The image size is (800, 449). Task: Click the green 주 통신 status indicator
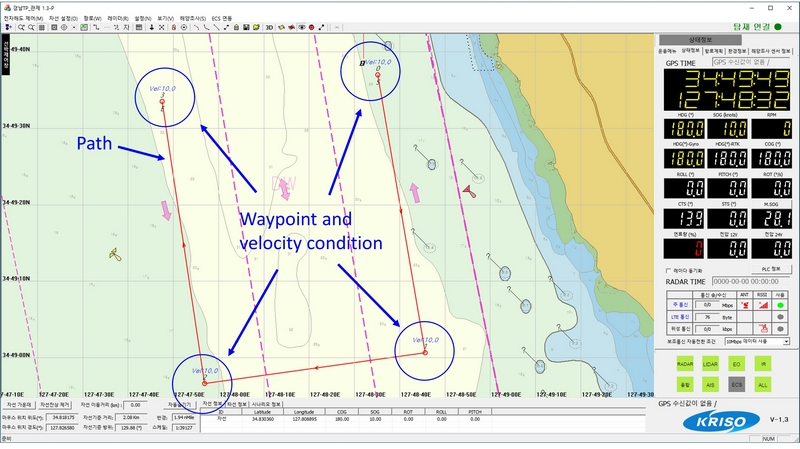780,305
